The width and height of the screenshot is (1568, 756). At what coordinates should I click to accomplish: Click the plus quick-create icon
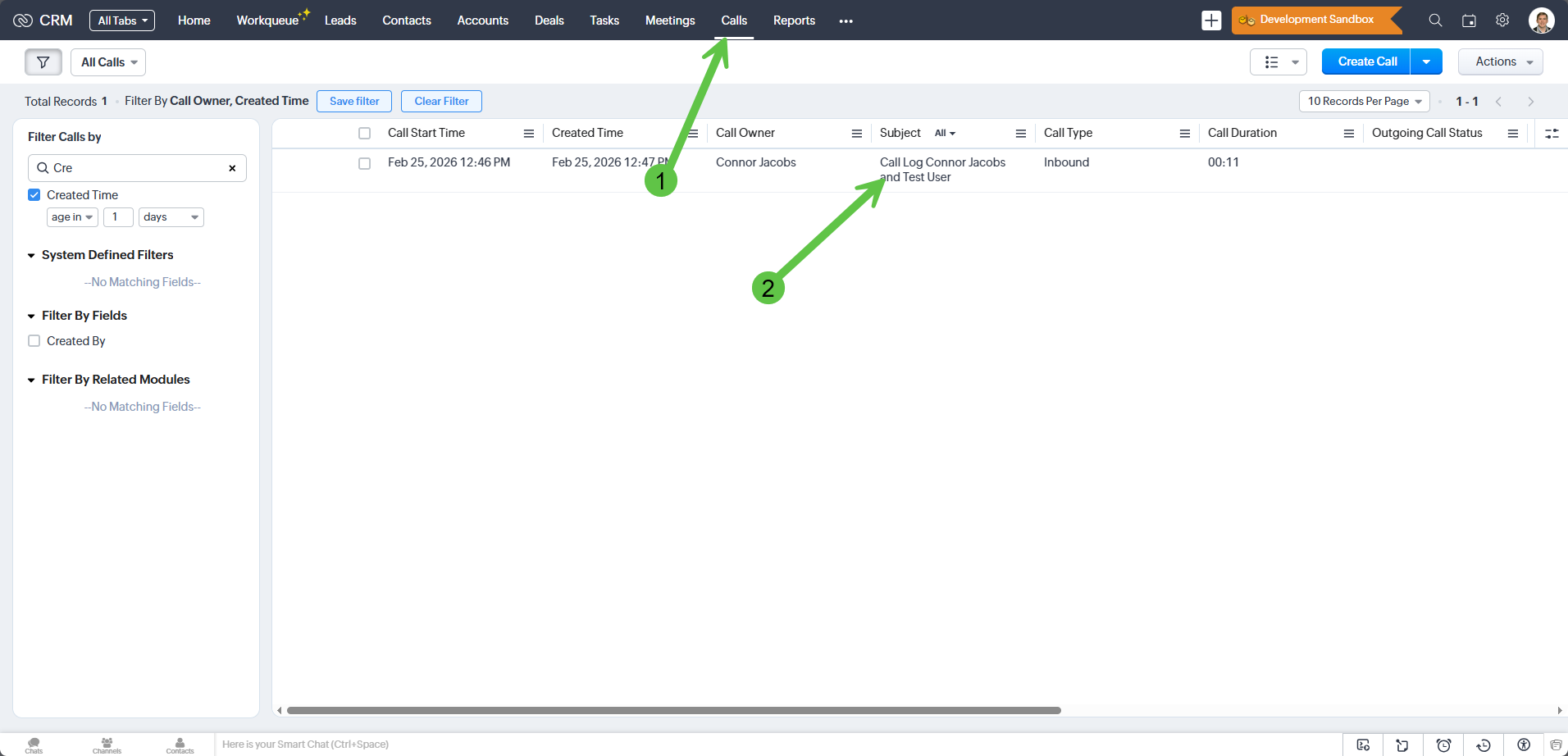coord(1211,20)
